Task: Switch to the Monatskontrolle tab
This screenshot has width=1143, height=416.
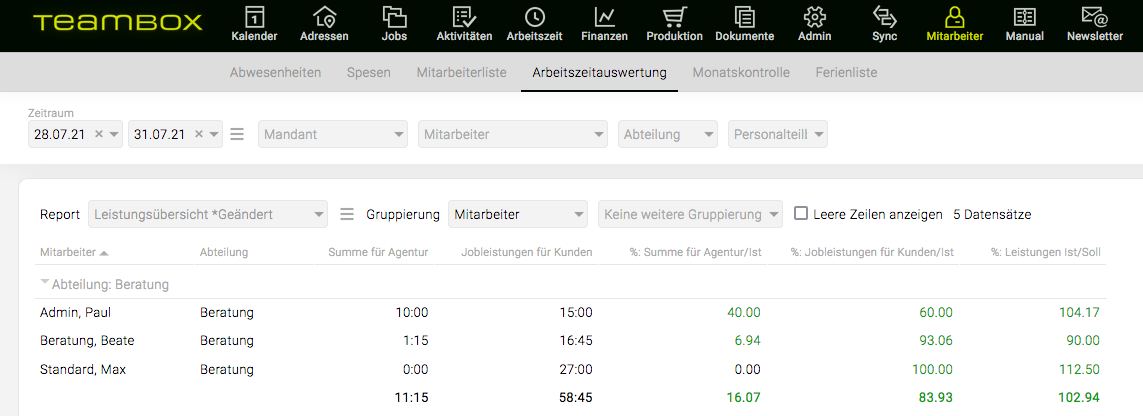Action: pos(741,73)
